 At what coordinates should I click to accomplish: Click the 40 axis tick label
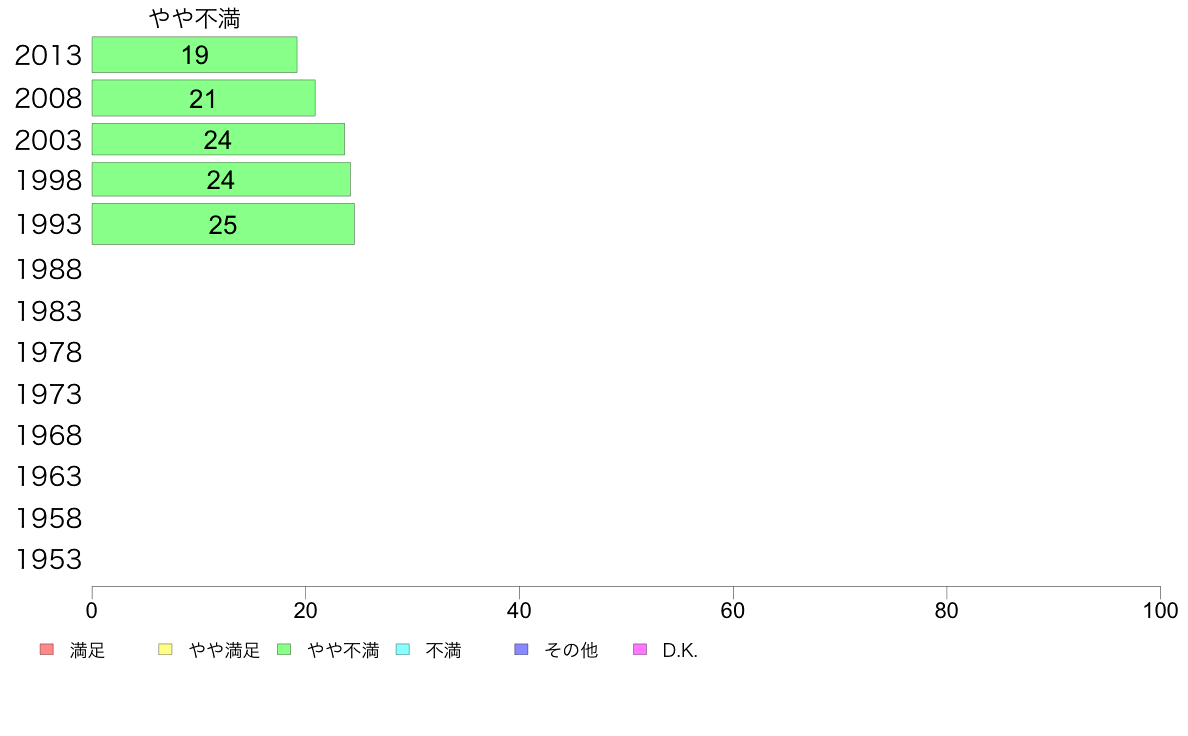click(519, 610)
